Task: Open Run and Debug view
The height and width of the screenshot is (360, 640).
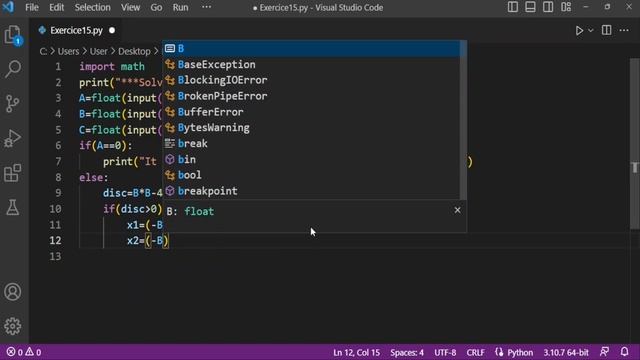Action: tap(13, 138)
